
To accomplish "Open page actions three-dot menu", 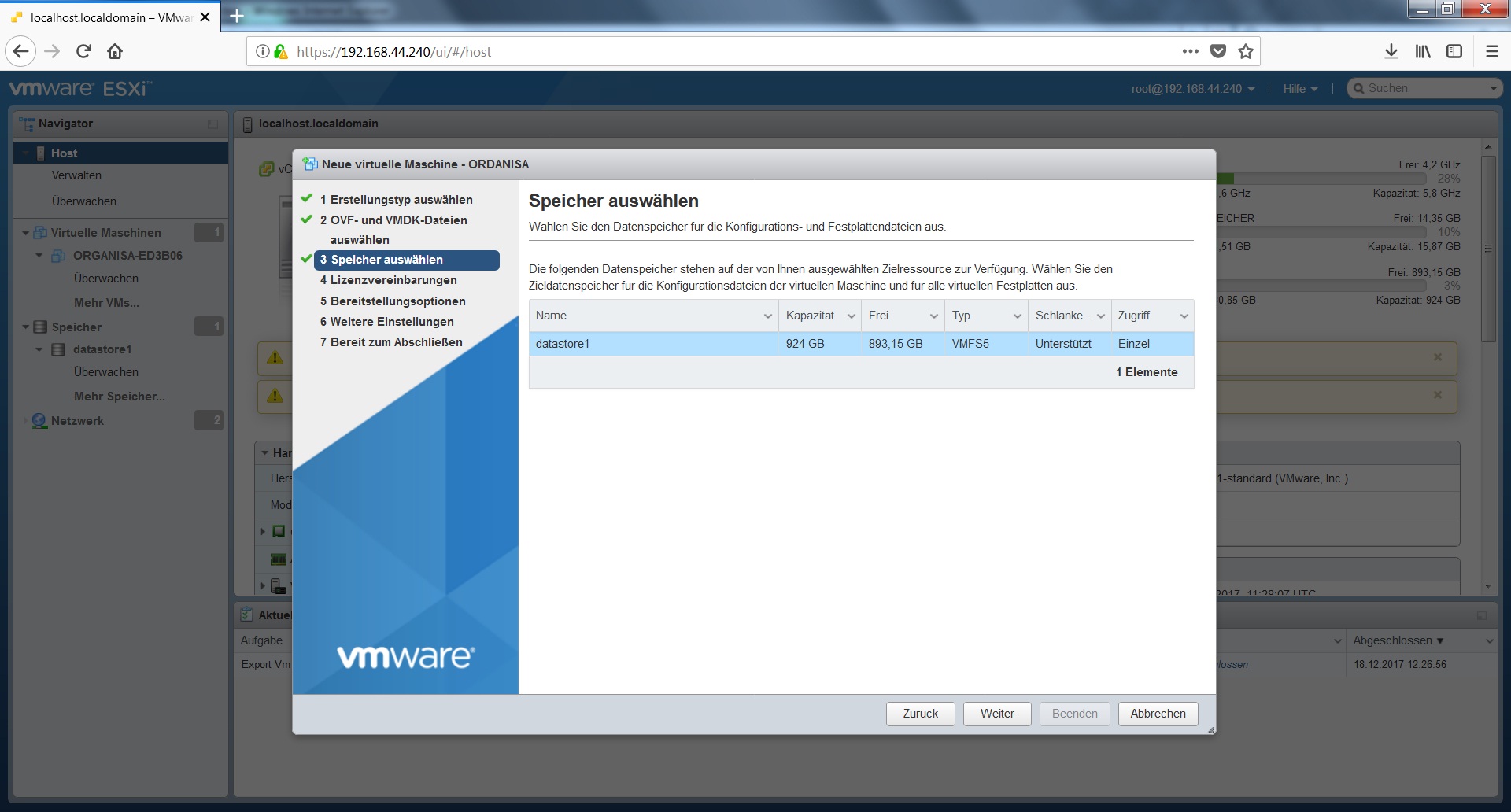I will [1190, 52].
